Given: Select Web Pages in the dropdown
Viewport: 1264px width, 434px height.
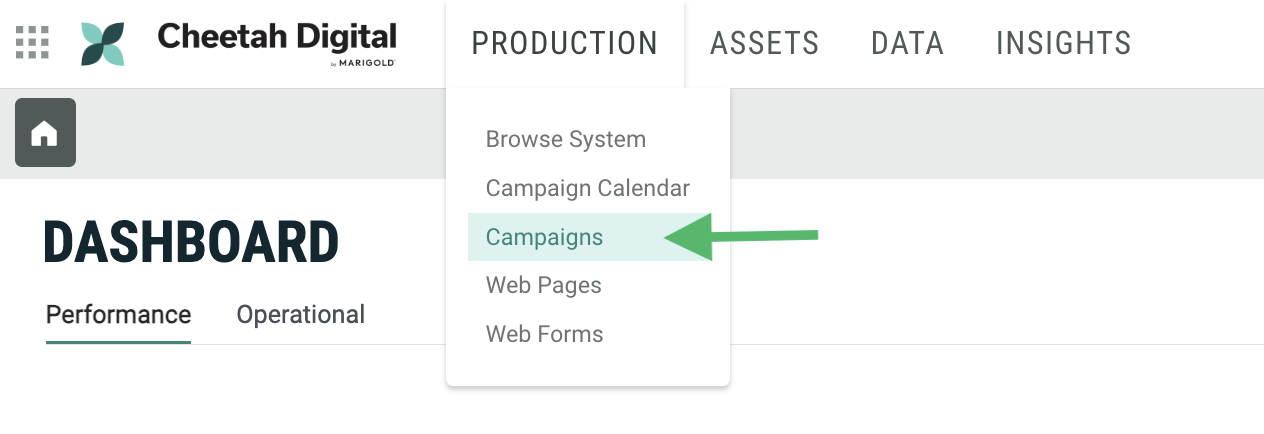Looking at the screenshot, I should 543,285.
